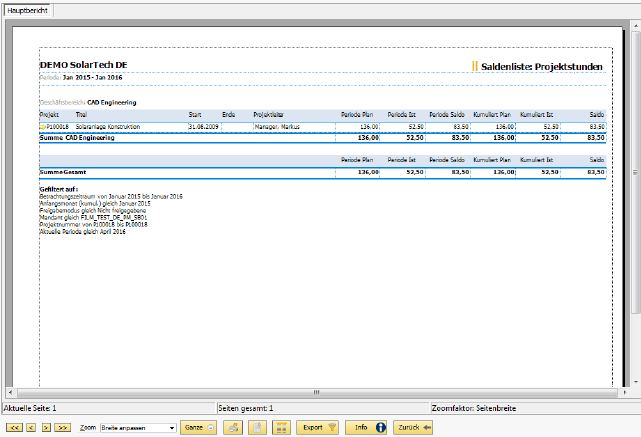Click the horizontal scrollbar left arrow
This screenshot has height=437, width=641.
coord(10,390)
